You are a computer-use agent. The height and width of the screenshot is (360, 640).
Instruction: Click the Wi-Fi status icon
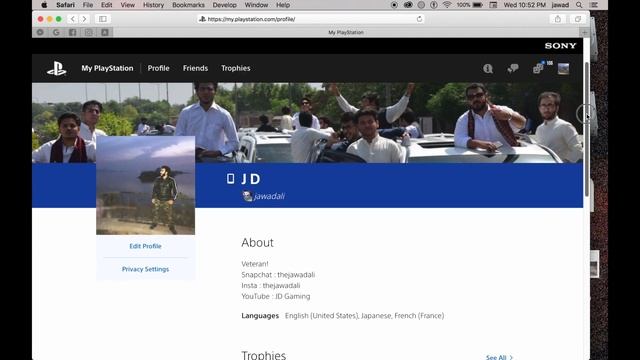[447, 5]
